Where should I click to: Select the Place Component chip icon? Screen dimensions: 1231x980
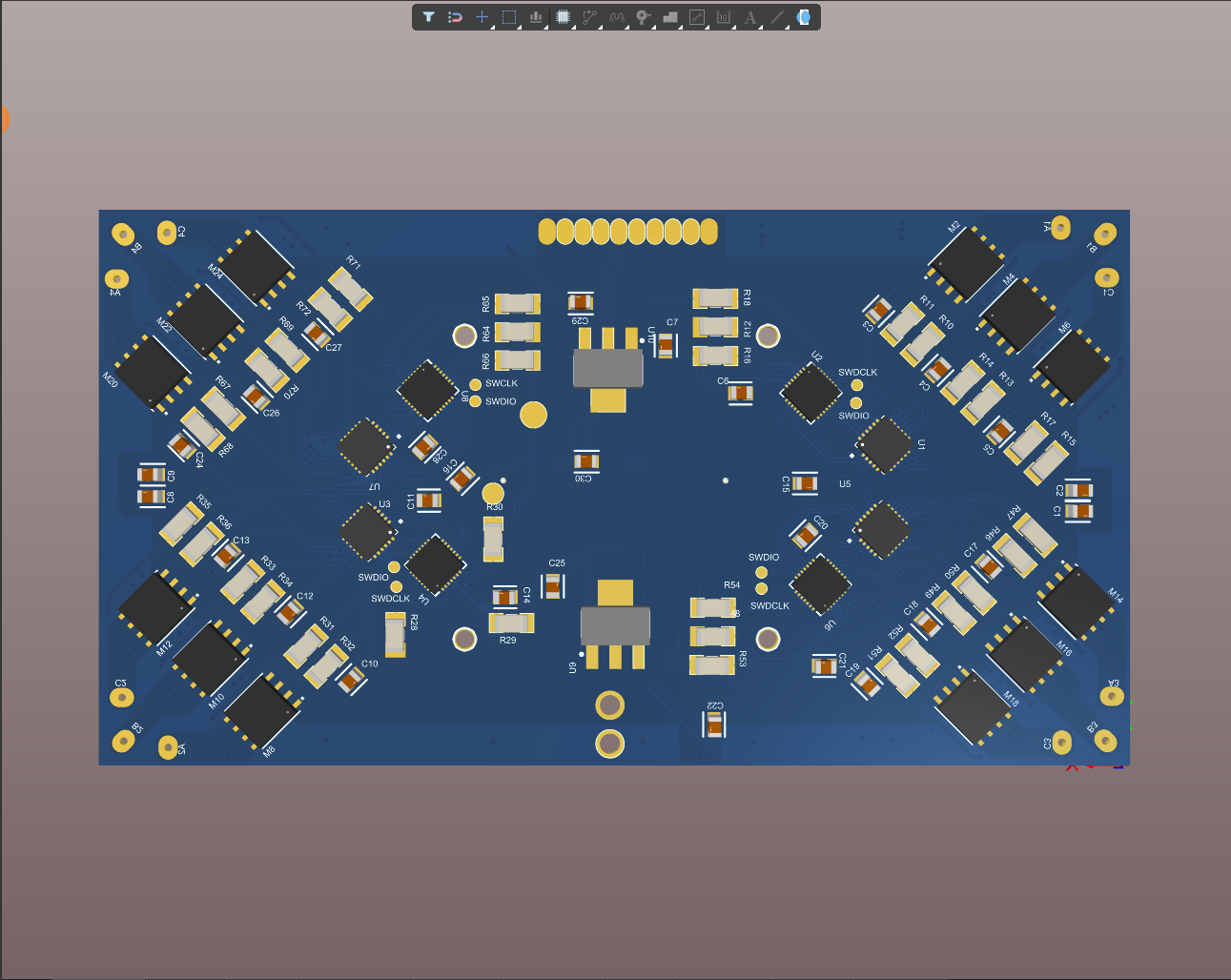point(563,17)
